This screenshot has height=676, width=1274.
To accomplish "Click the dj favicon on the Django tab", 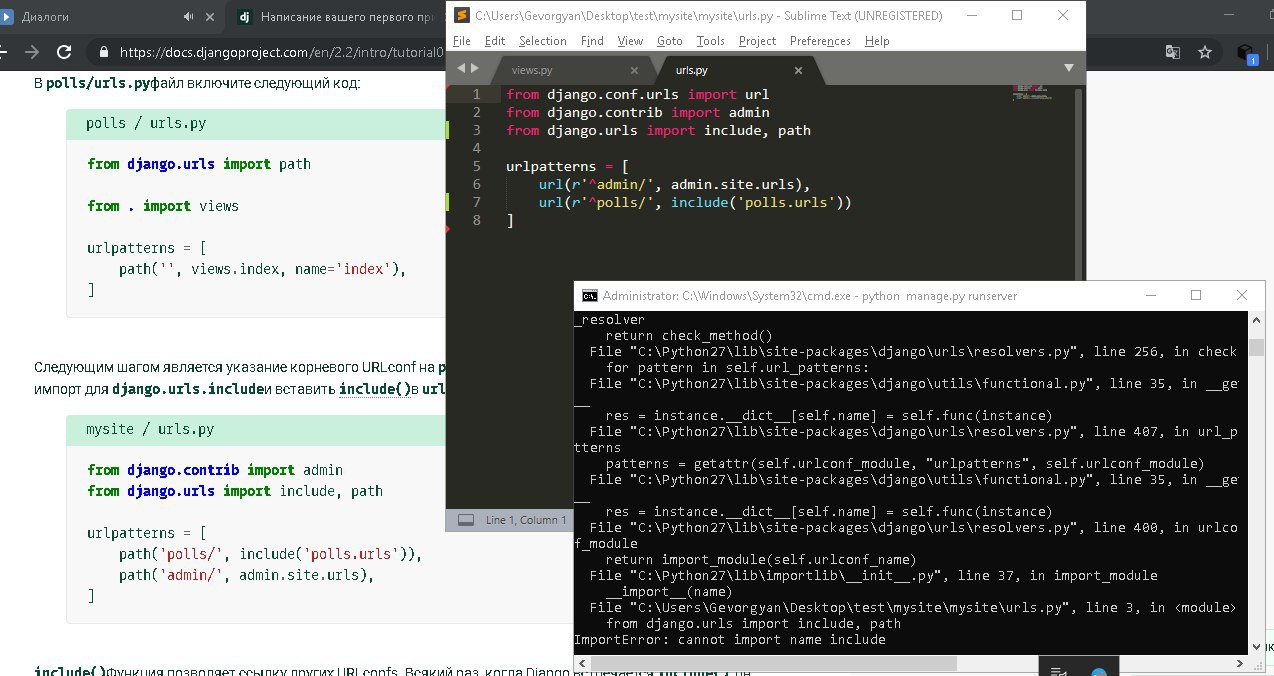I will [x=243, y=17].
